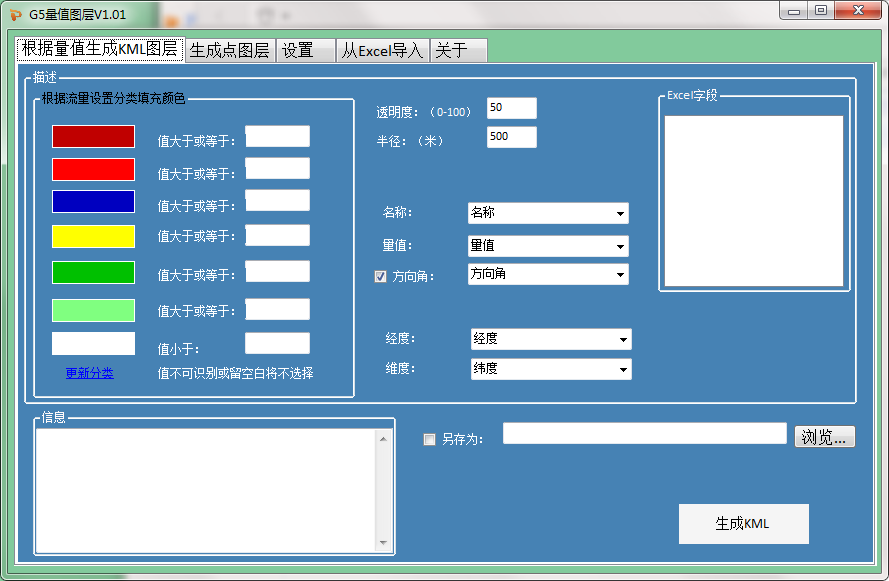Switch to the 生成点图层 tab
Viewport: 889px width, 581px height.
[230, 50]
